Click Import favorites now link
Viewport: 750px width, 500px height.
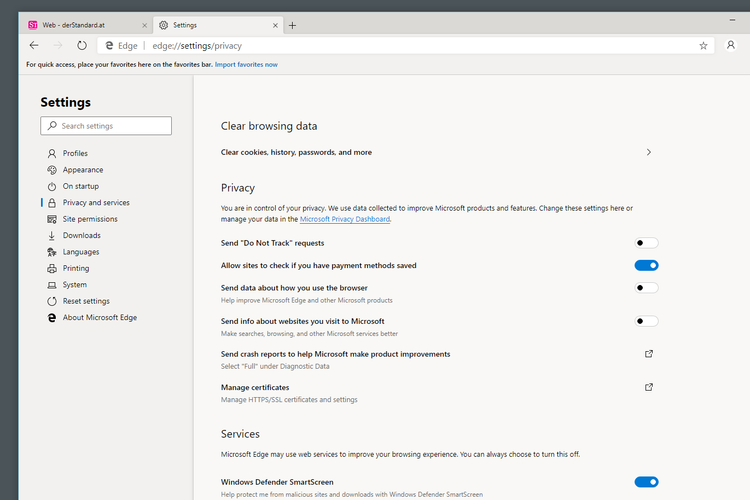coord(246,65)
